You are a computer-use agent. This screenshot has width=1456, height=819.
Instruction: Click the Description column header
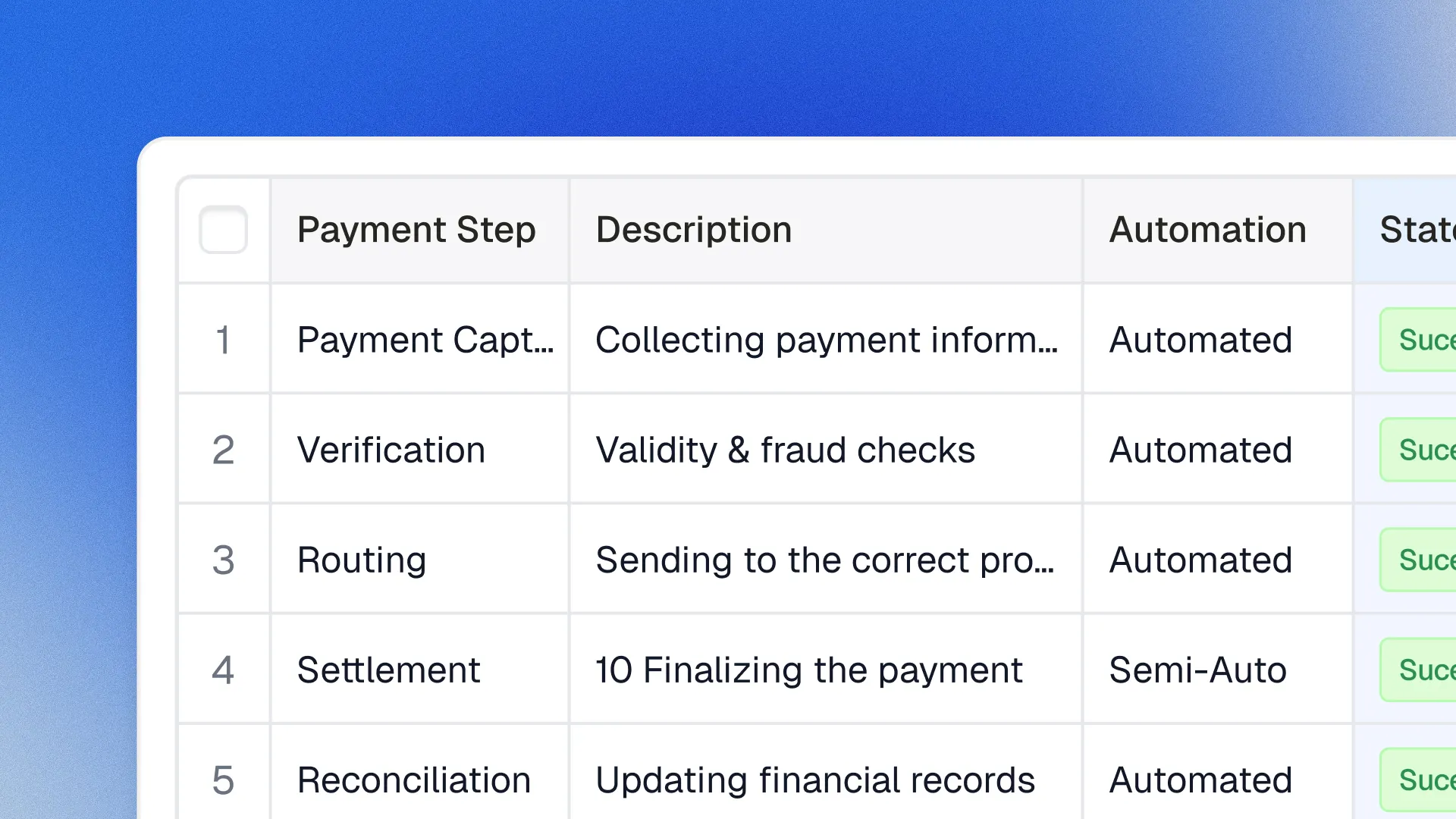point(694,230)
